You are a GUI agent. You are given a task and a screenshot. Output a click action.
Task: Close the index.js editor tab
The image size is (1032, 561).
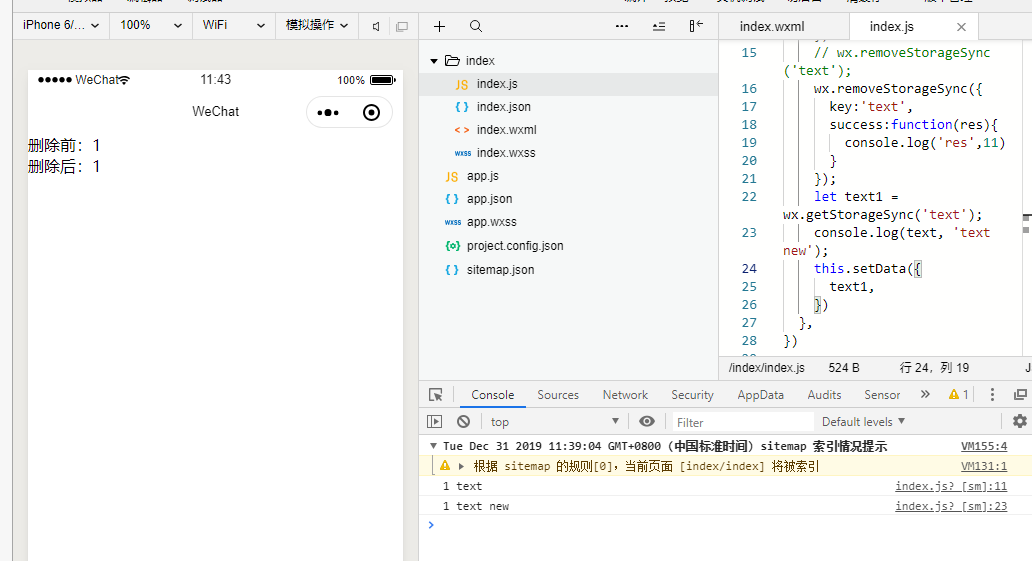tap(962, 27)
